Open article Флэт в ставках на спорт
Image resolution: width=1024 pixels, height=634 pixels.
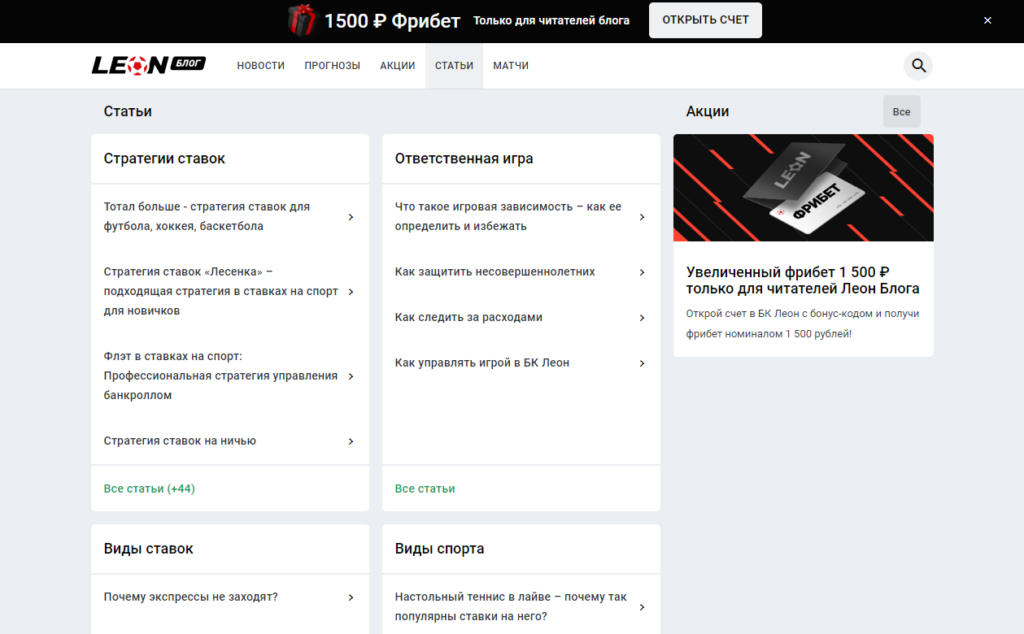point(221,375)
